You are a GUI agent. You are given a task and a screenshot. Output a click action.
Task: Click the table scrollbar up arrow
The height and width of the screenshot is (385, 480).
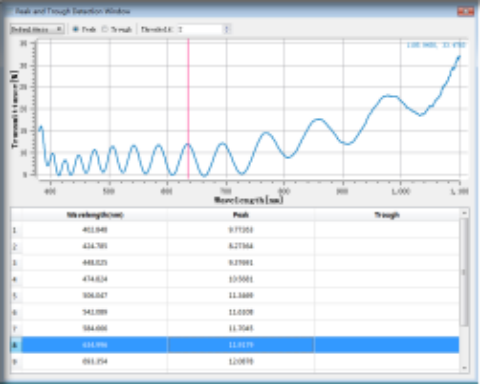click(464, 213)
